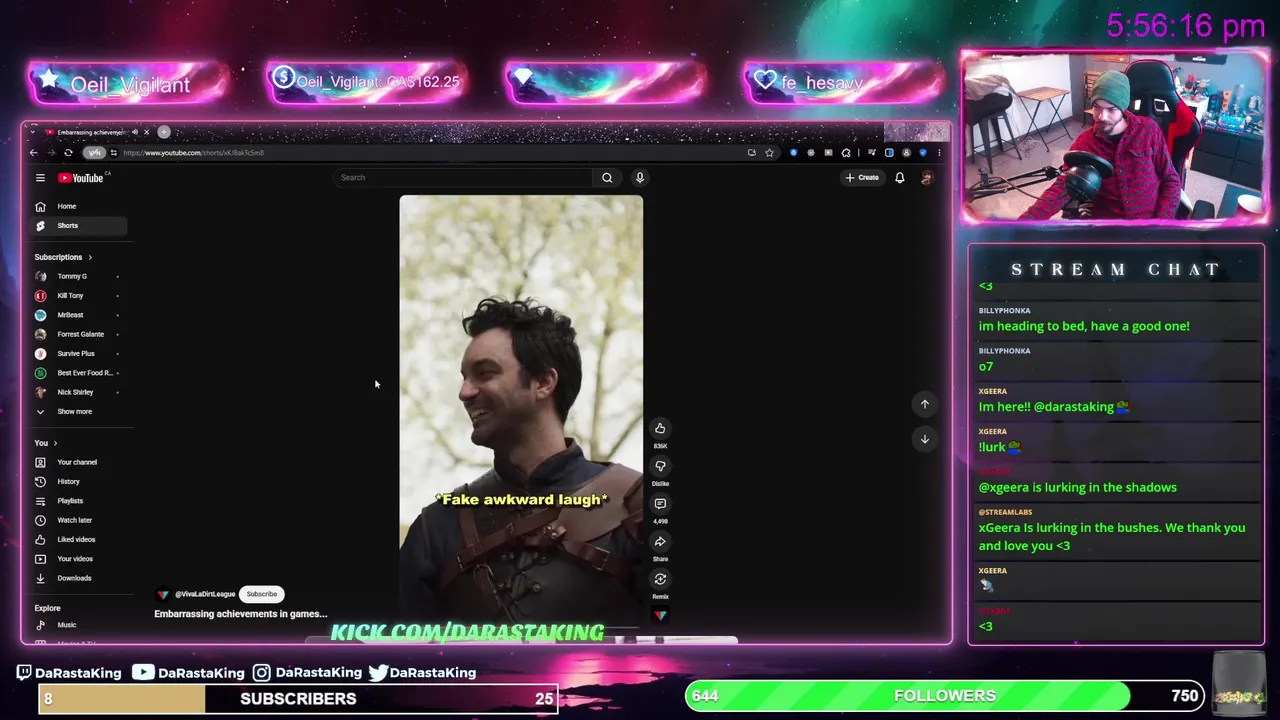Open comments on the Short
The height and width of the screenshot is (720, 1280).
(x=660, y=504)
